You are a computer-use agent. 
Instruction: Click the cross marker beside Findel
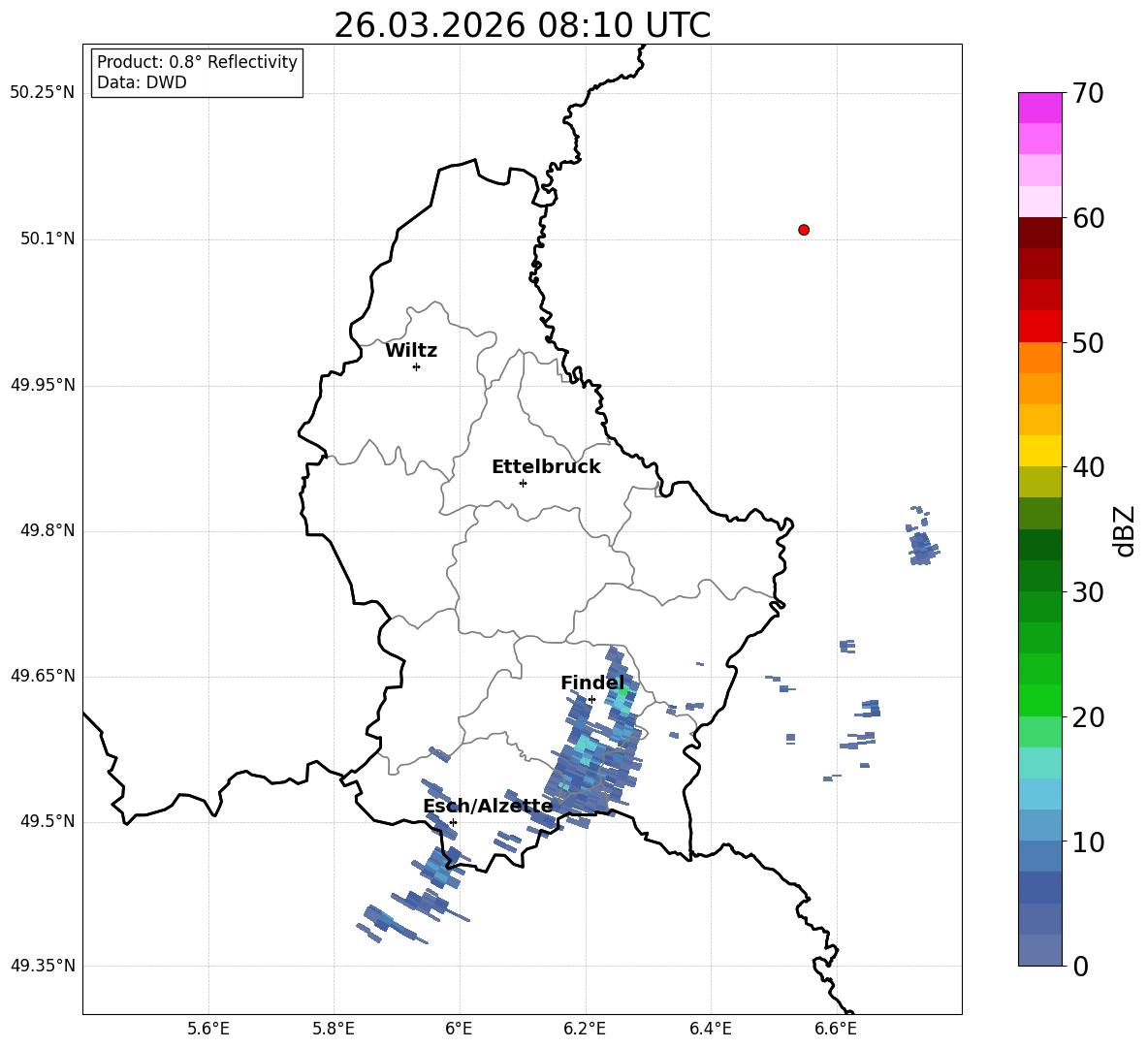[591, 700]
